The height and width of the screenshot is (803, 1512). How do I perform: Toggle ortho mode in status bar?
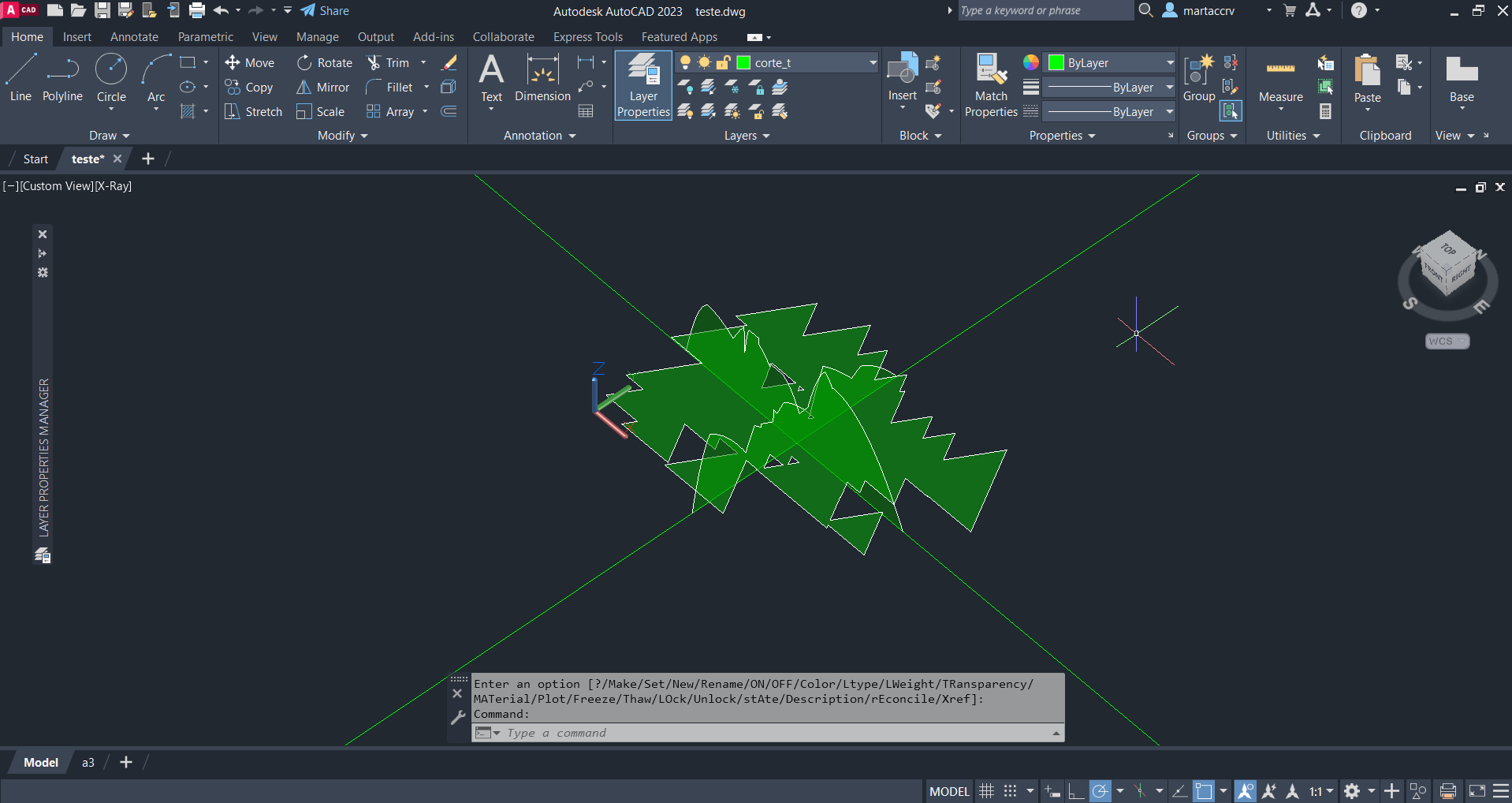click(x=1076, y=791)
